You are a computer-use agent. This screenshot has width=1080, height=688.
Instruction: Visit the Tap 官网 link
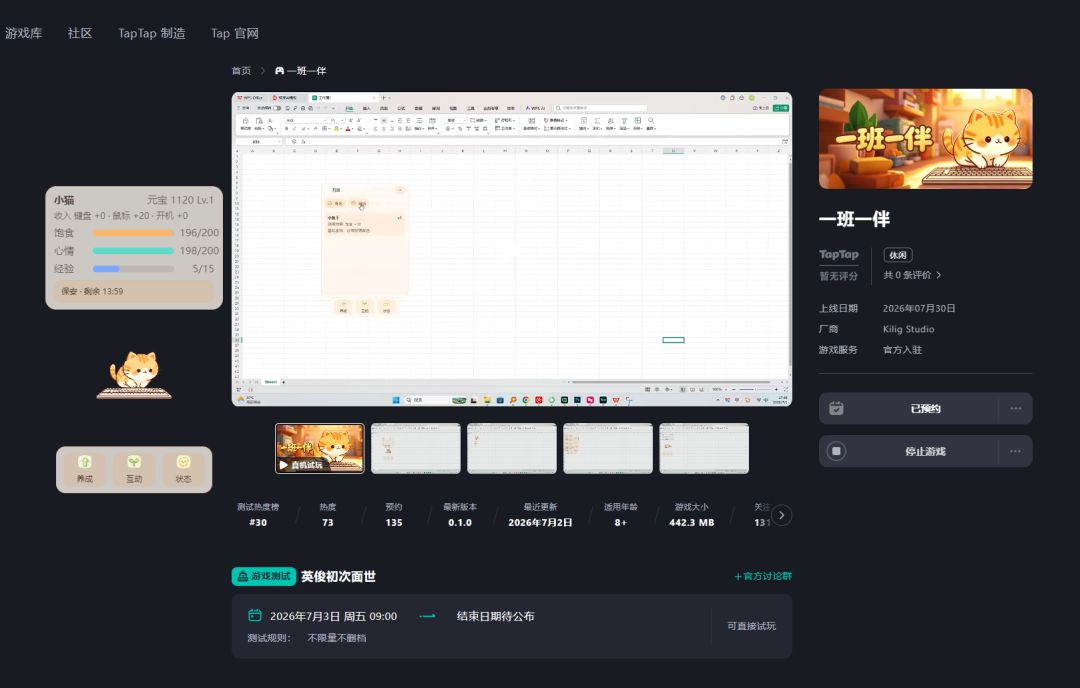[x=235, y=33]
